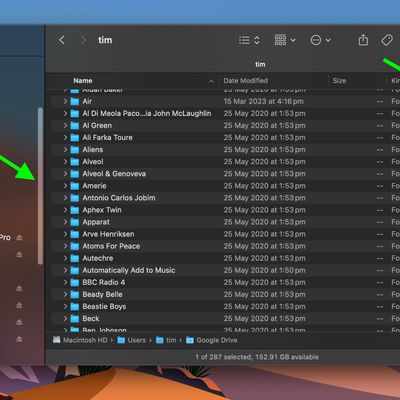The height and width of the screenshot is (400, 400).
Task: Click the Alveol & Genoveva folder icon
Action: (75, 174)
